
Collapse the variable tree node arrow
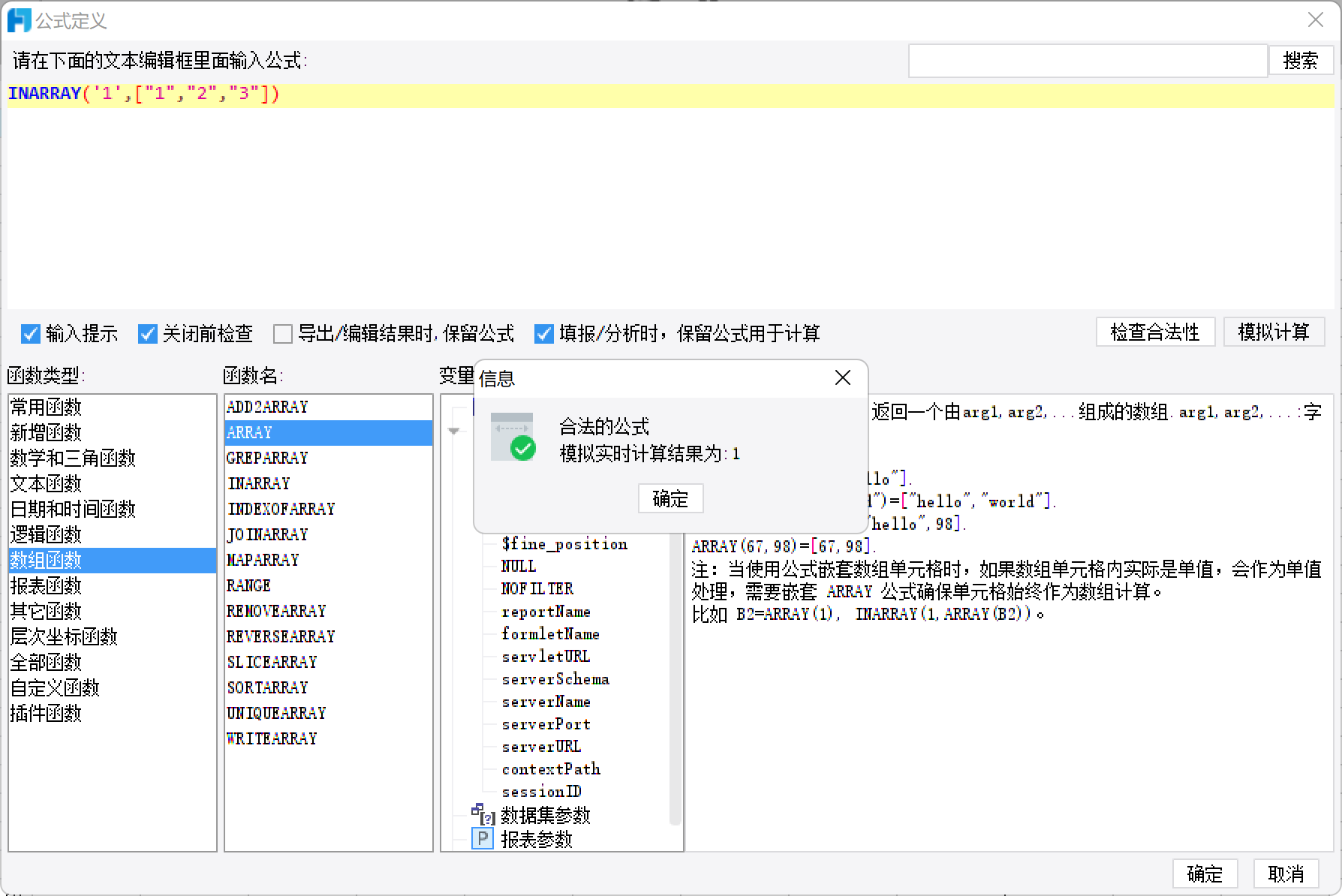pyautogui.click(x=453, y=431)
